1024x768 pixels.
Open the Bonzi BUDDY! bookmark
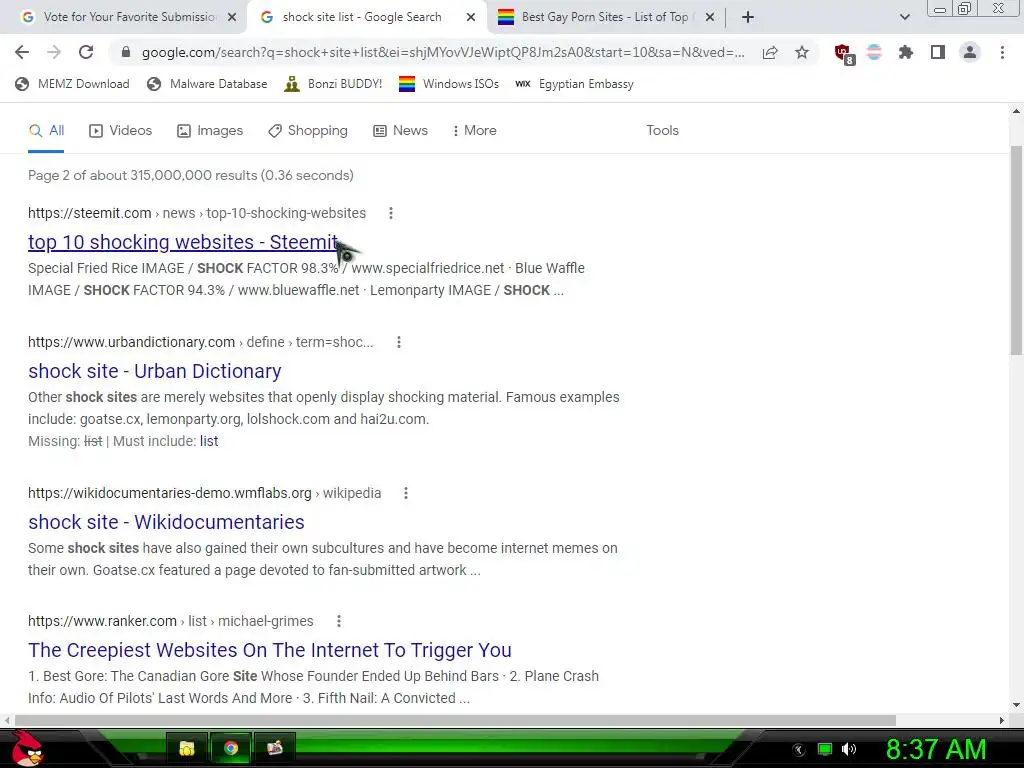333,84
